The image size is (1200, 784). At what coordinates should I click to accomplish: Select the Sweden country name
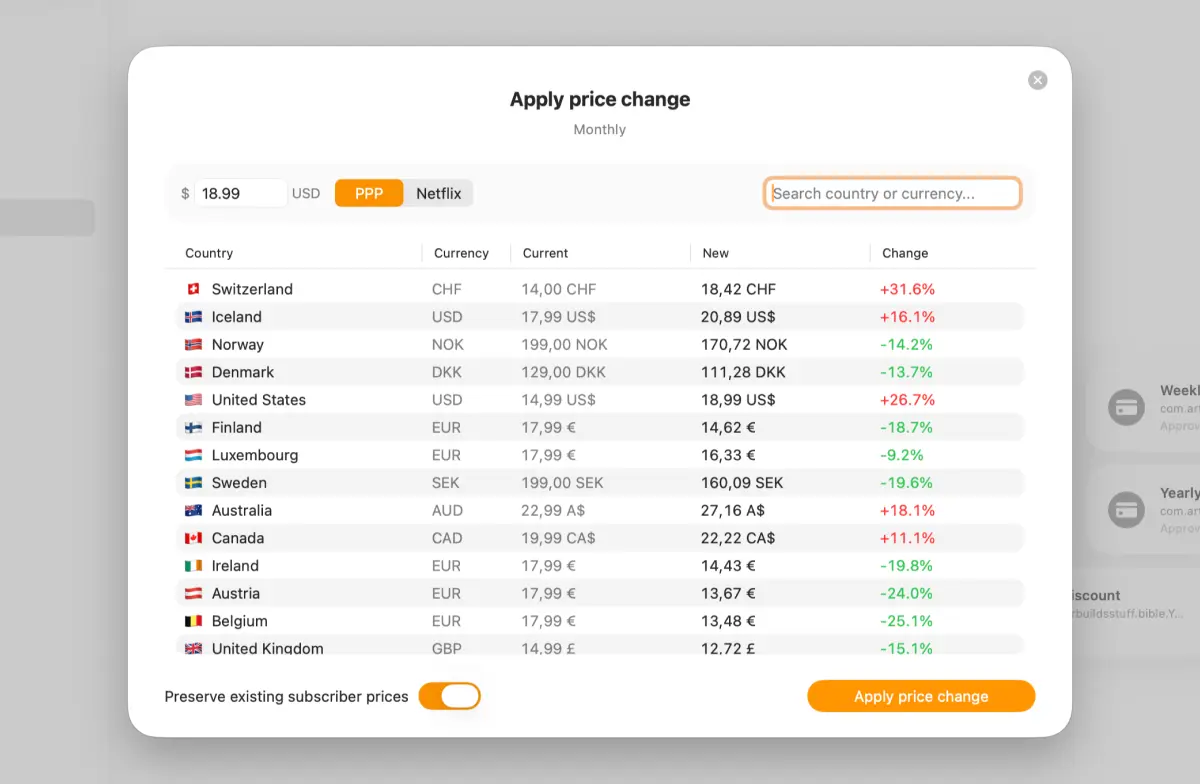(239, 483)
